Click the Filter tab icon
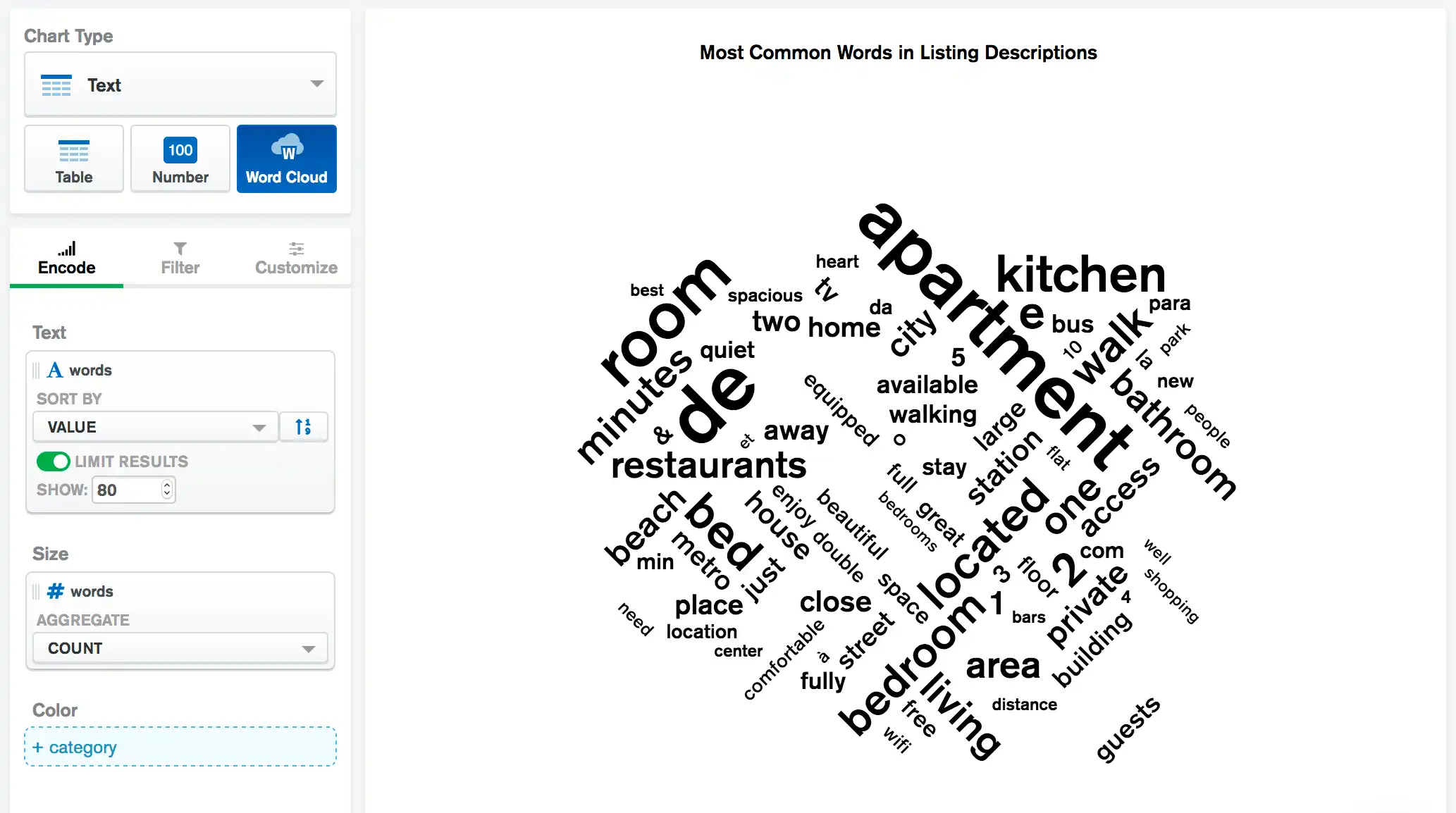The width and height of the screenshot is (1456, 813). 180,247
